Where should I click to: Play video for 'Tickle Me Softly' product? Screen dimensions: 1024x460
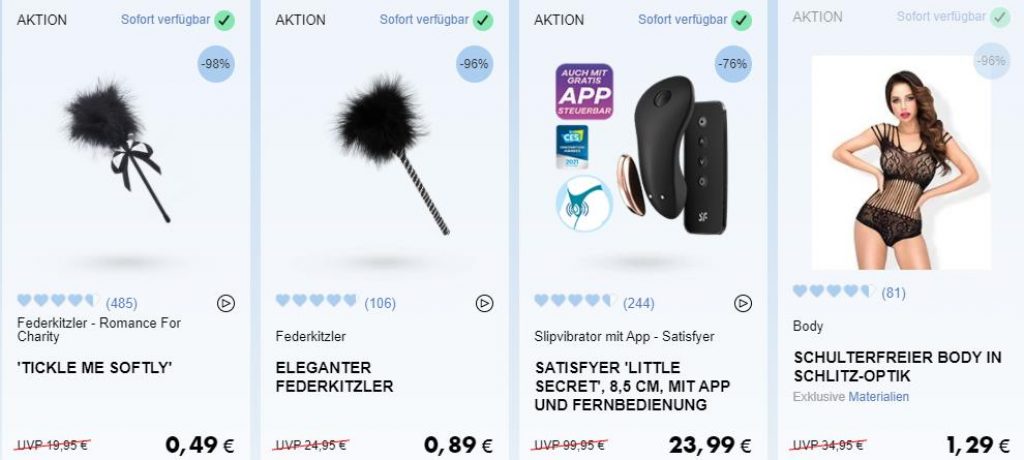coord(226,303)
